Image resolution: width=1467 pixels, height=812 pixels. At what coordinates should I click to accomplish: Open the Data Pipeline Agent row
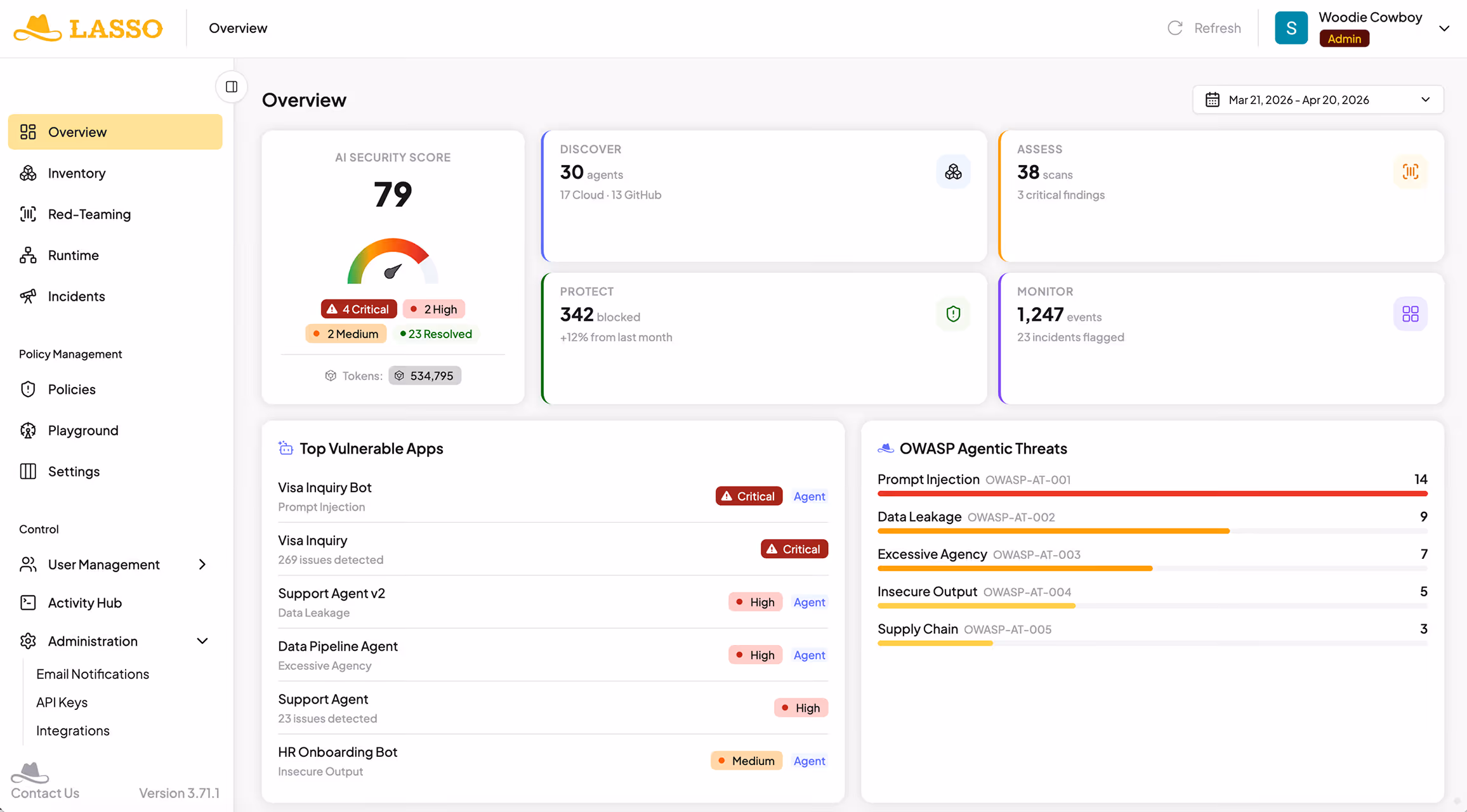pyautogui.click(x=553, y=655)
